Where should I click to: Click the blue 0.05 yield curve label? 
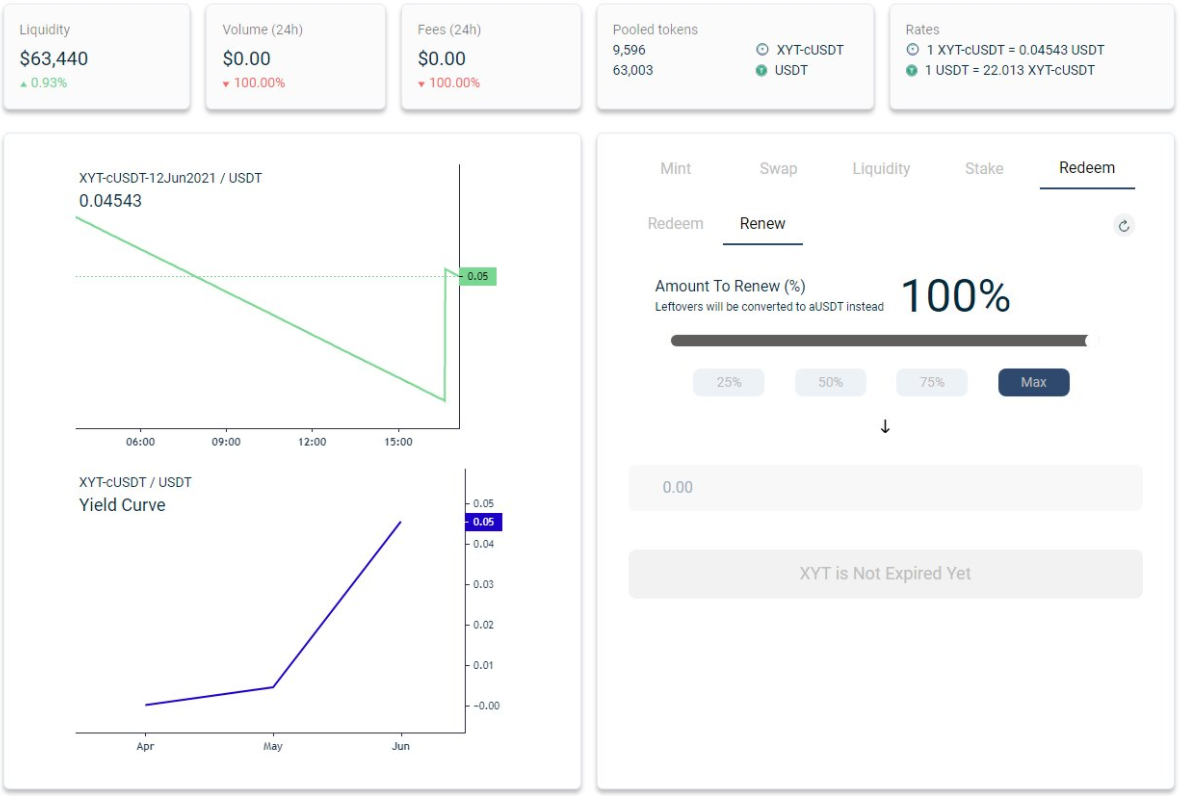click(x=483, y=522)
